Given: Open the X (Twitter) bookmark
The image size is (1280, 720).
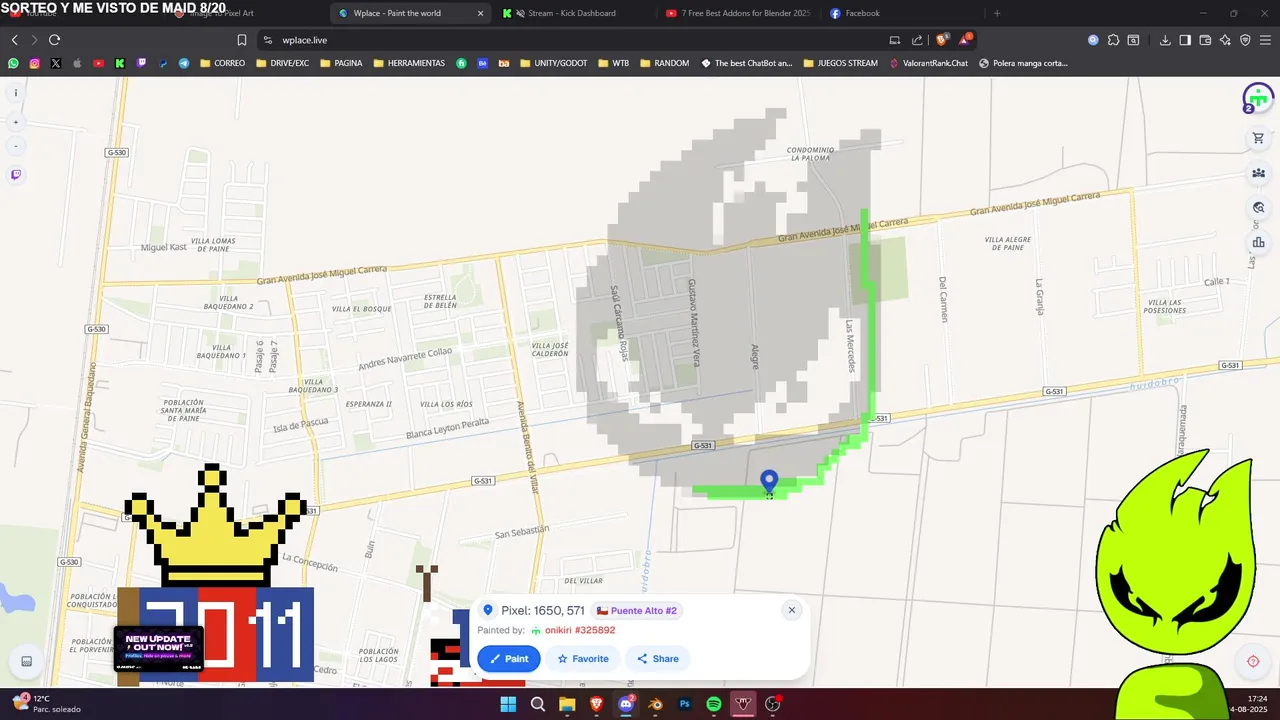Looking at the screenshot, I should point(55,63).
